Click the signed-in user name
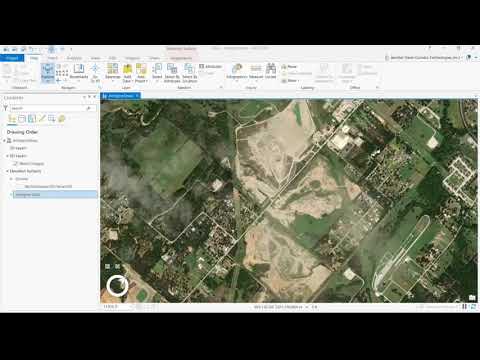The height and width of the screenshot is (360, 480). [x=425, y=58]
